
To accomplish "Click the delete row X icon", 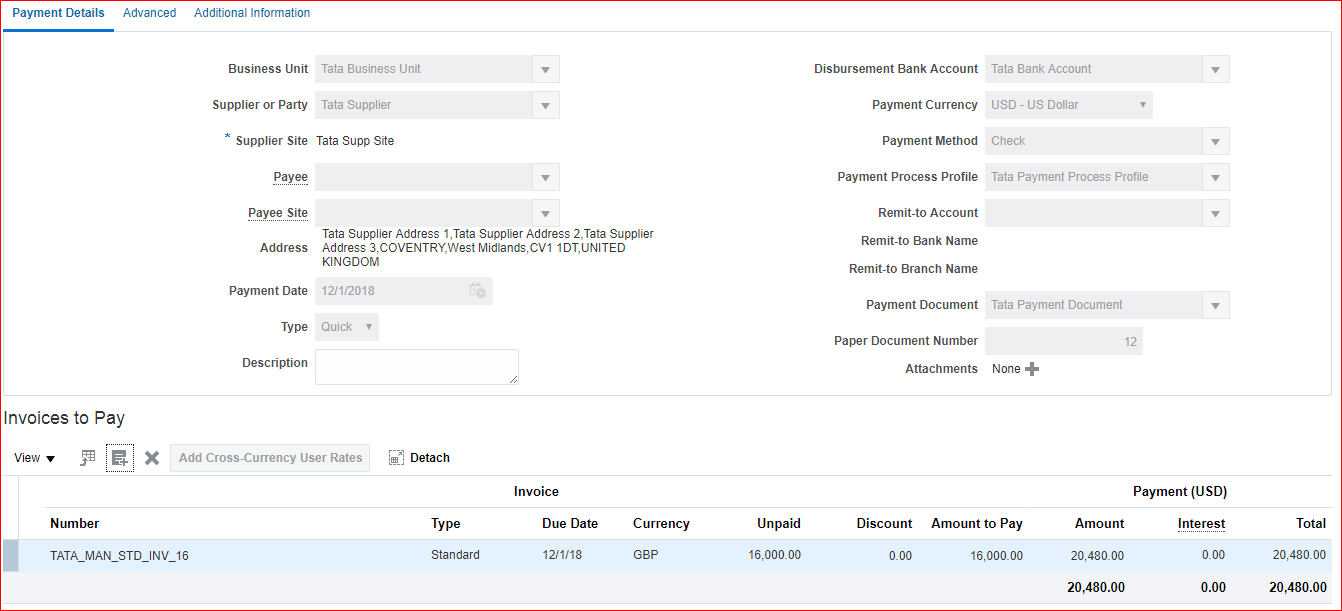I will pyautogui.click(x=152, y=458).
